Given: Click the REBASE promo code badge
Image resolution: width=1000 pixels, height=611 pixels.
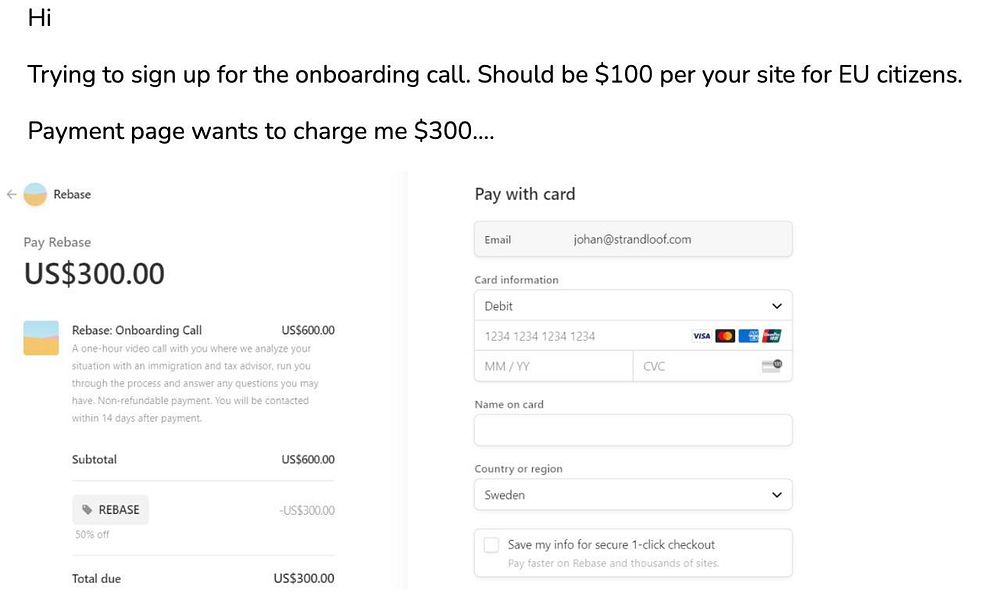Looking at the screenshot, I should (110, 510).
